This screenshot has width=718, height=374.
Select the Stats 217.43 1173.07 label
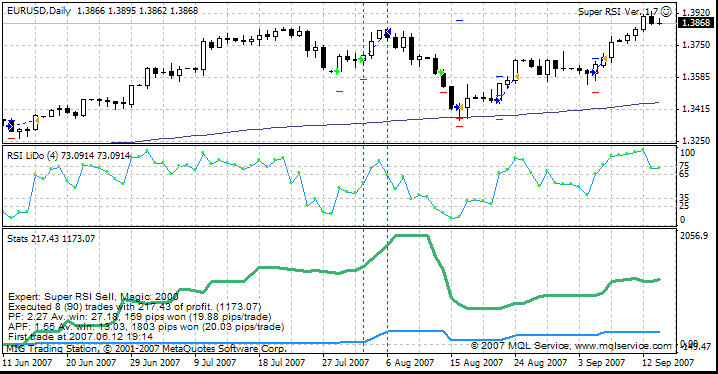[51, 238]
